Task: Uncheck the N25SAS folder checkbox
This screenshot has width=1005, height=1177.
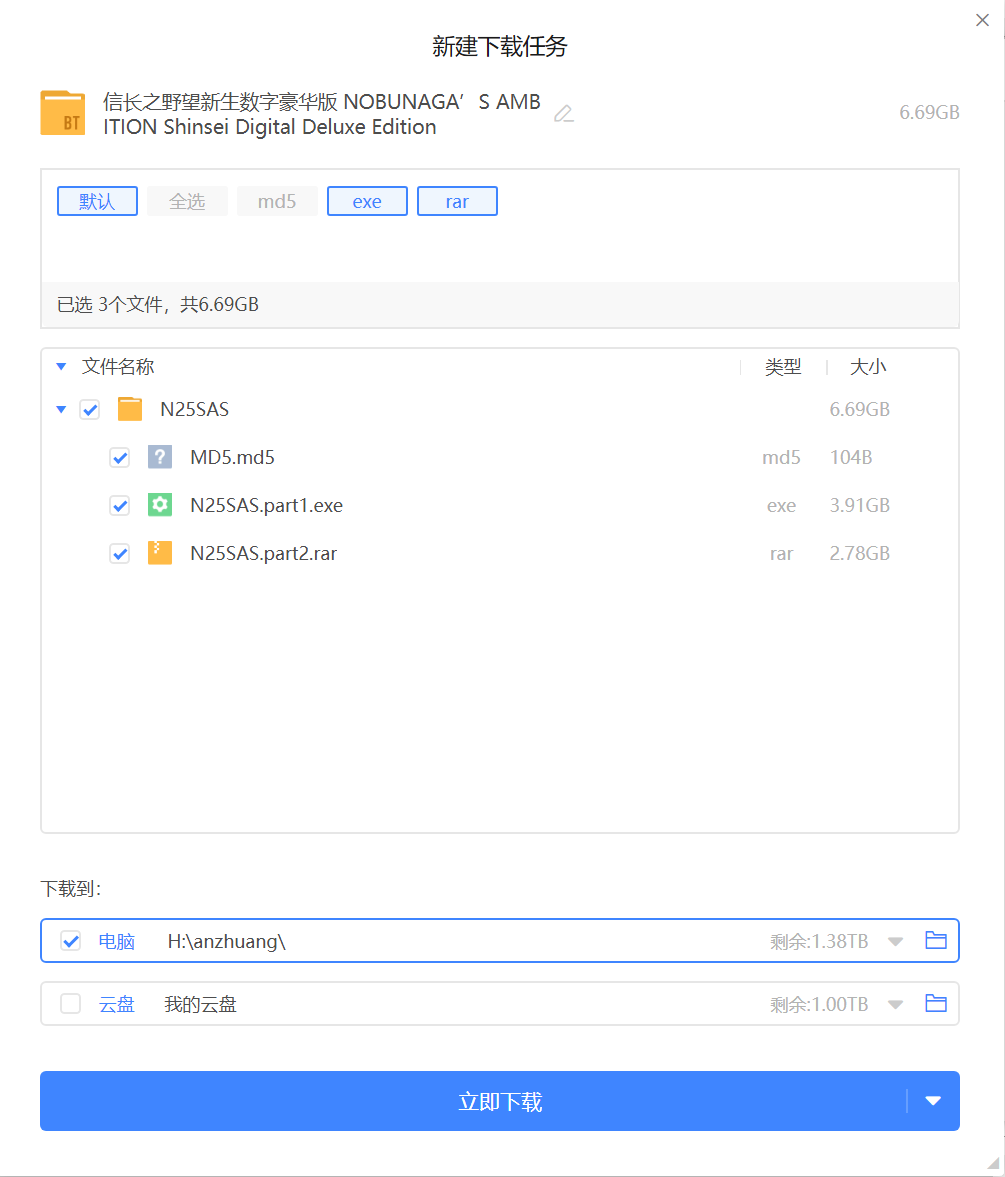Action: tap(90, 410)
